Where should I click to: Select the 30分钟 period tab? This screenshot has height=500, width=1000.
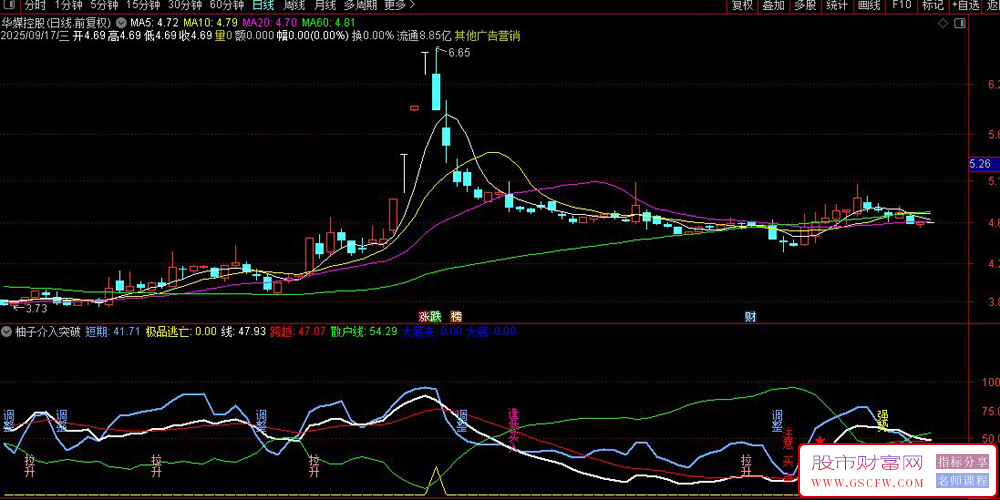pos(185,6)
